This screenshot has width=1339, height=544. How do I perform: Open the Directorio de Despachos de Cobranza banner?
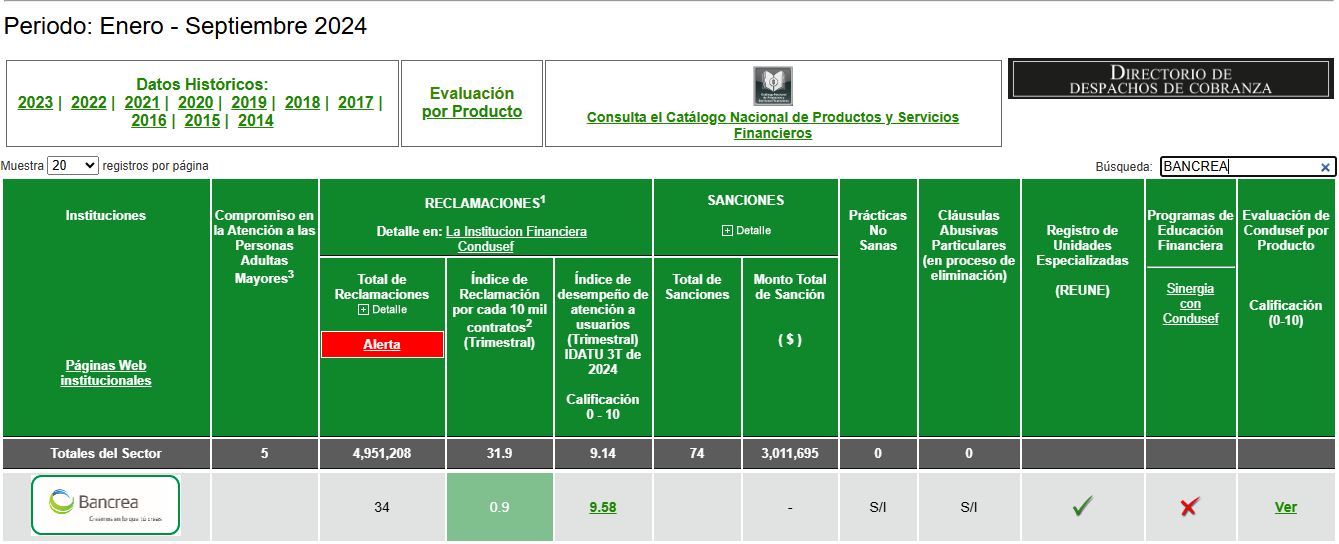tap(1170, 80)
